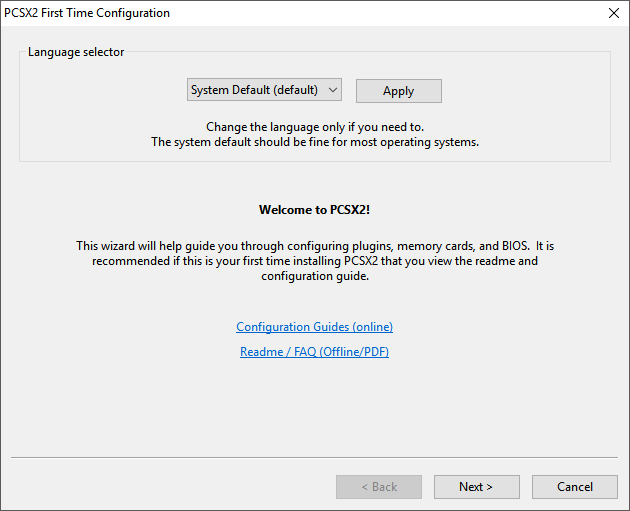Click the "Change the language only if you need to" hint

point(314,127)
